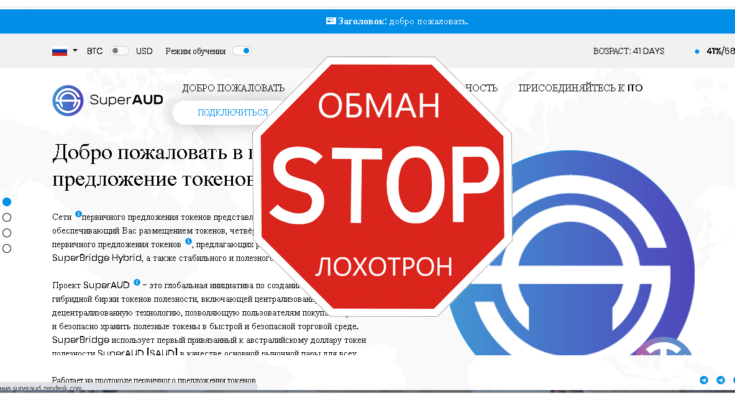735x400 pixels.
Task: Select the first slide indicator dot
Action: point(7,202)
